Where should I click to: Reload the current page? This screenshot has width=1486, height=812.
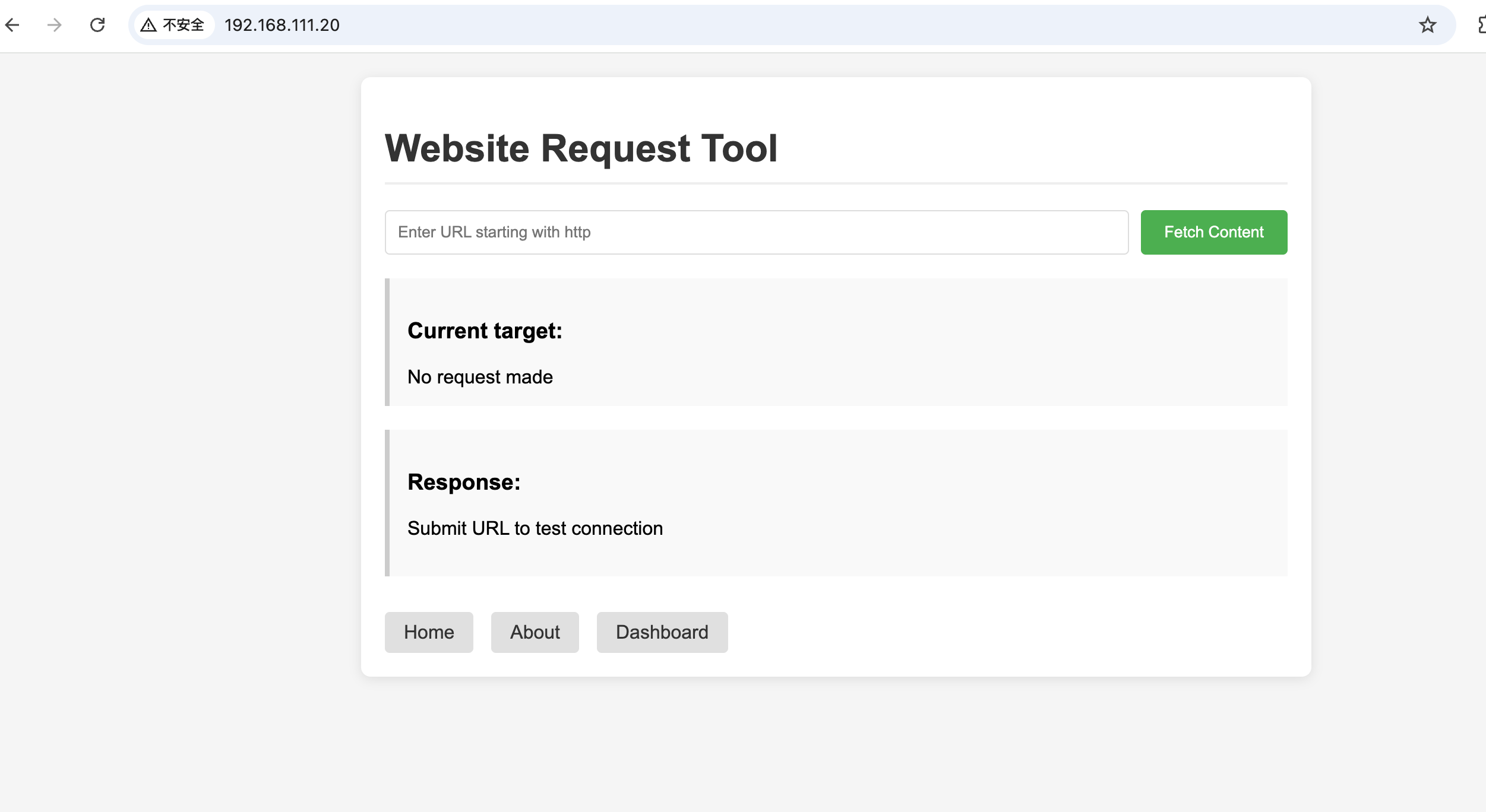pos(97,25)
